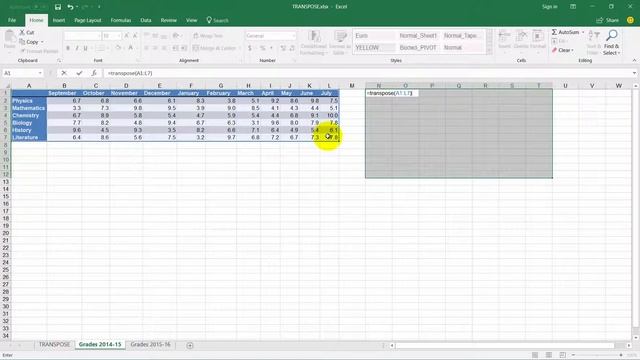
Task: Toggle Underline formatting
Action: (85, 48)
